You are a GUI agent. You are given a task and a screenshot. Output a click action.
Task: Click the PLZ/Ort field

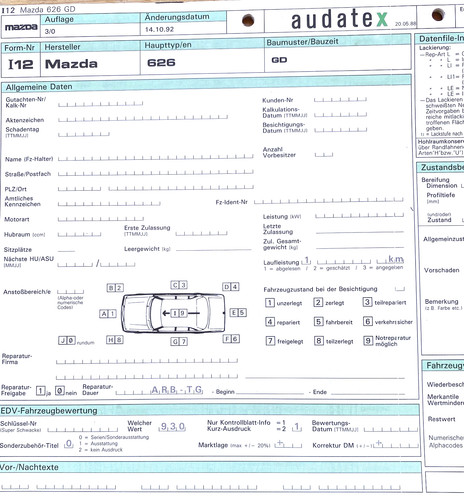(x=156, y=188)
